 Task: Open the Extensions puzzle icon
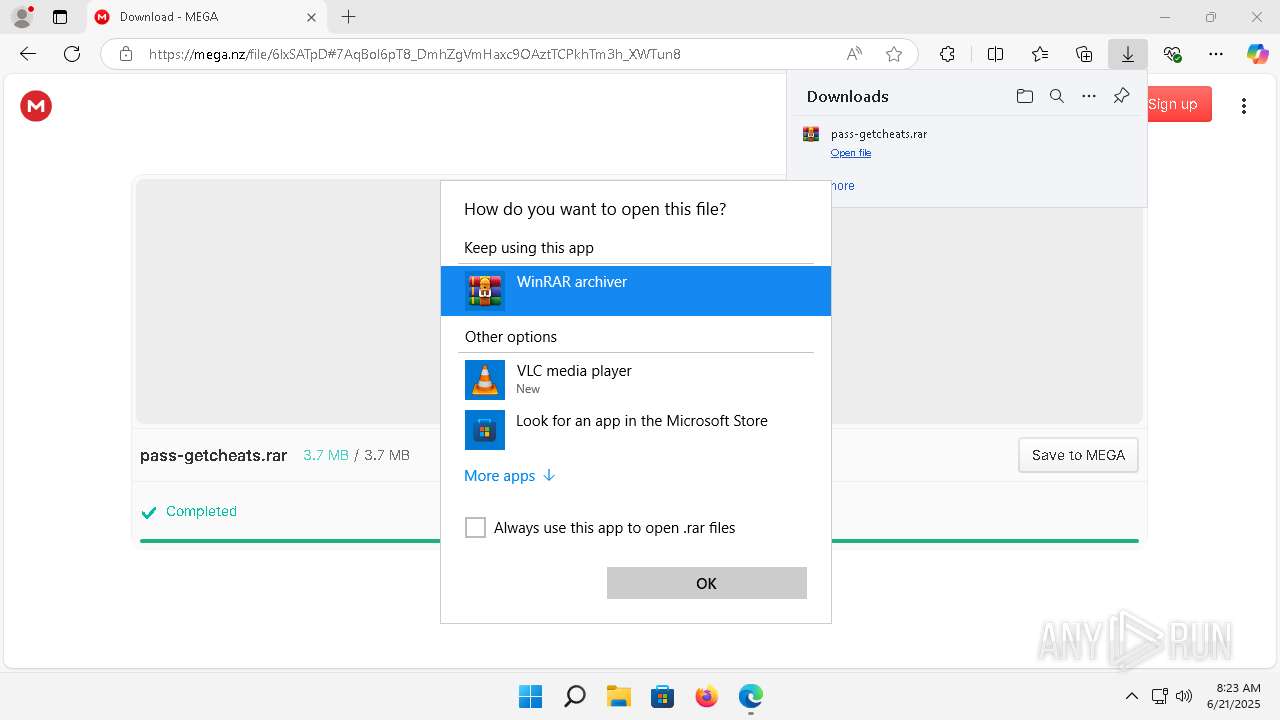947,54
